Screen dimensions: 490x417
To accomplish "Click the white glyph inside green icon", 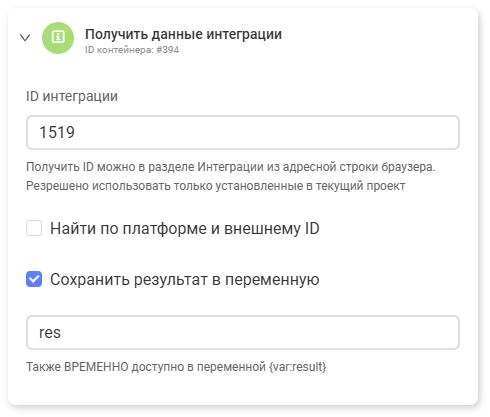I will click(x=58, y=37).
